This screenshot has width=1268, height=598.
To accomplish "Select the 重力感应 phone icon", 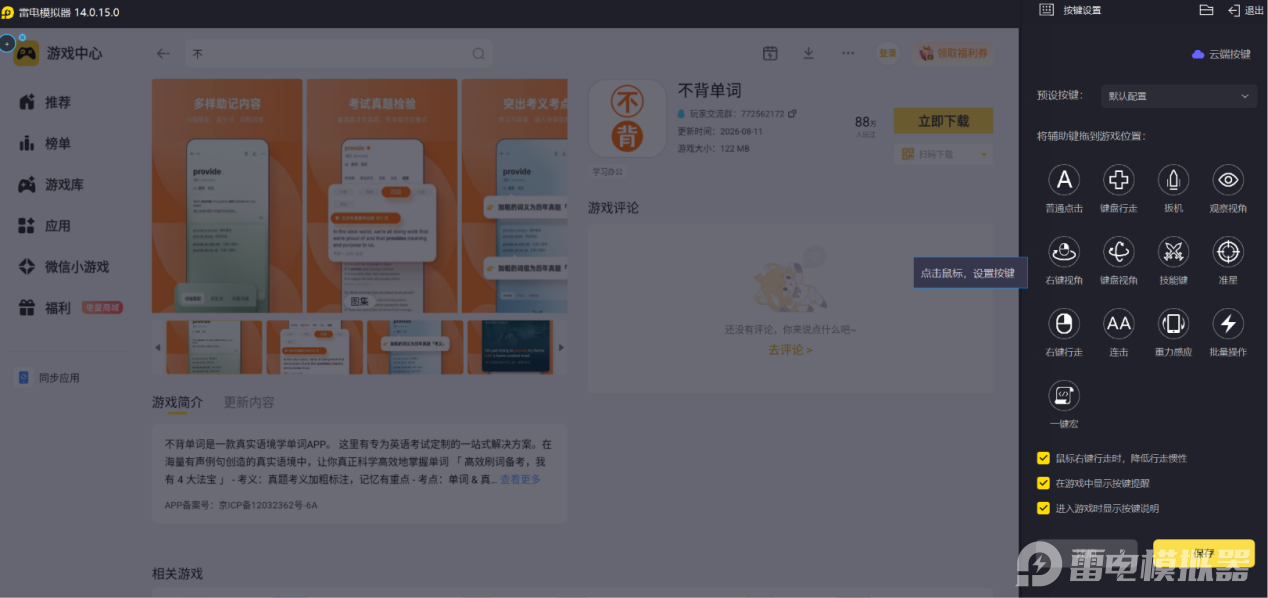I will [1173, 323].
